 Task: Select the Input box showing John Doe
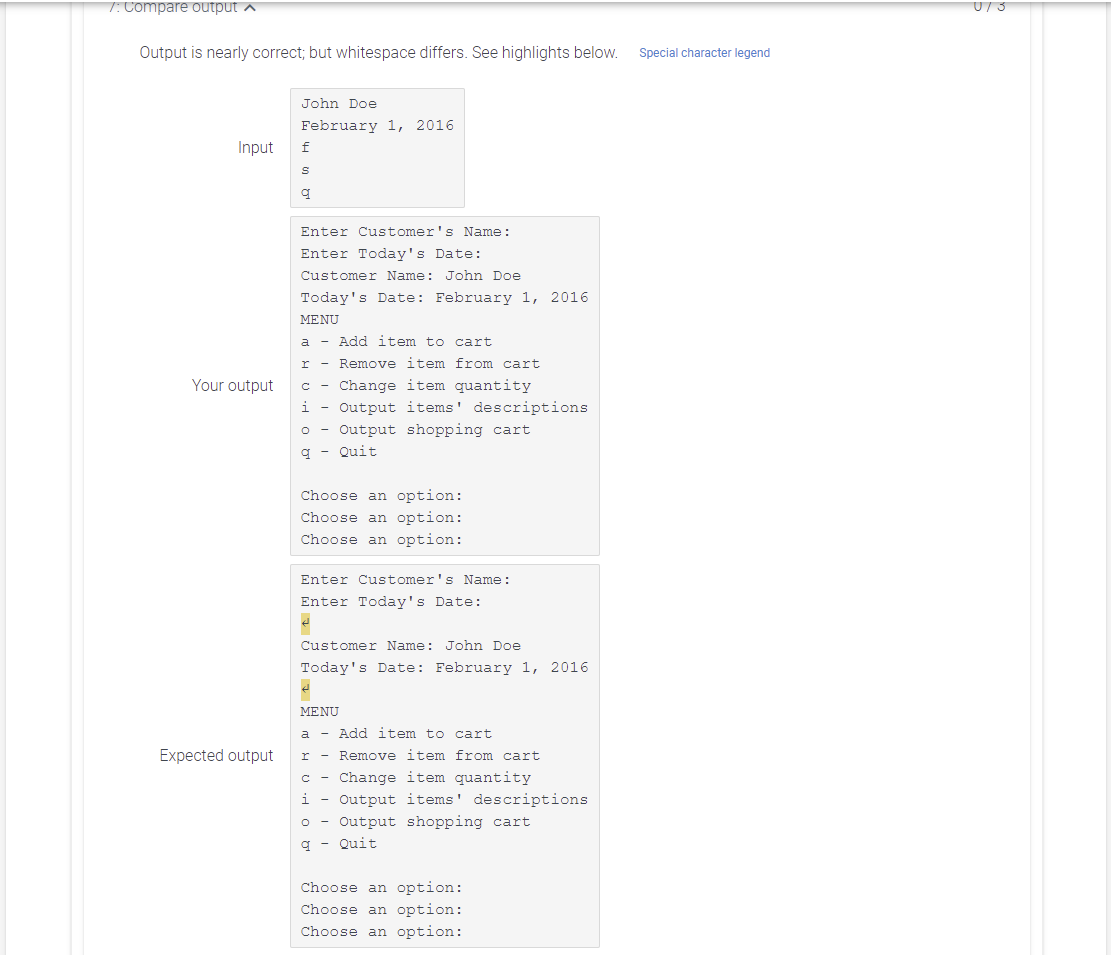[x=377, y=147]
